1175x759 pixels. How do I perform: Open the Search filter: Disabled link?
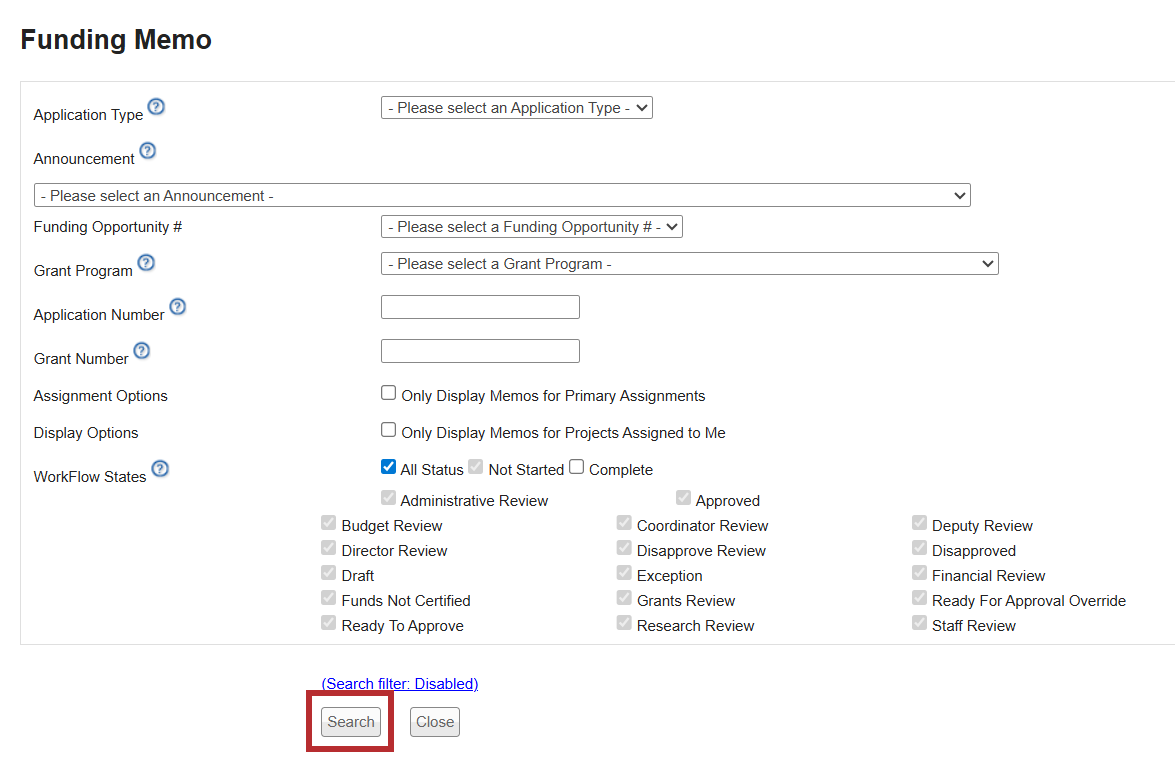(399, 684)
